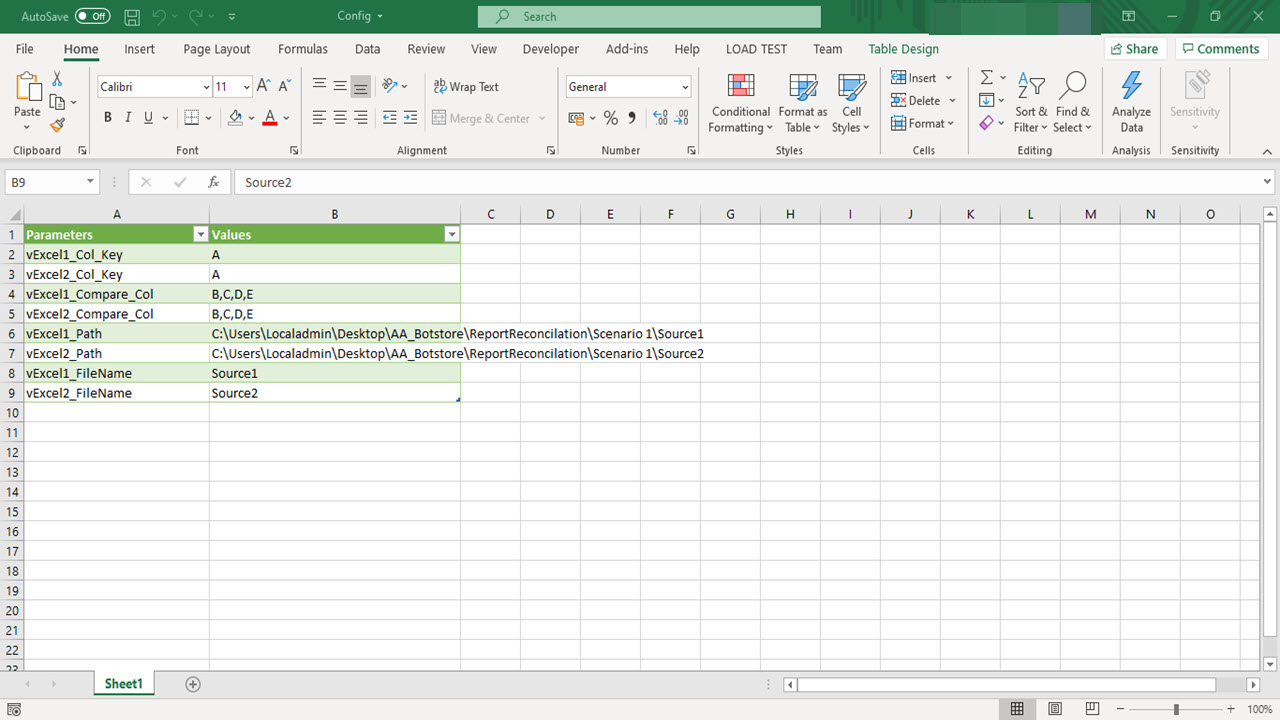Expand the formula bar chevron
This screenshot has width=1280, height=720.
tap(1268, 182)
